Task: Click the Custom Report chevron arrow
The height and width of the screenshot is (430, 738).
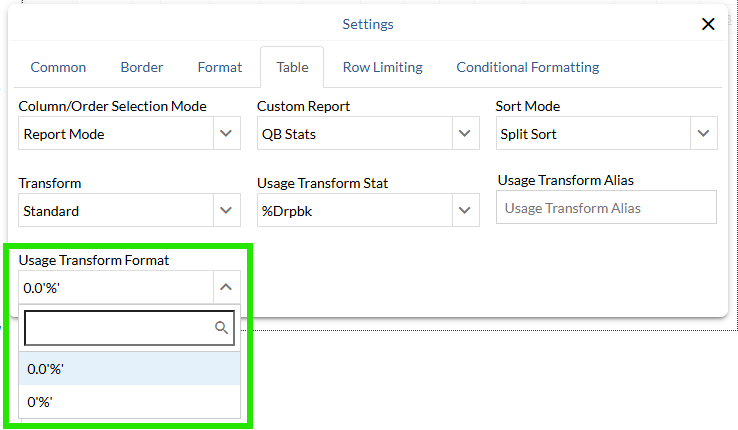Action: point(465,133)
